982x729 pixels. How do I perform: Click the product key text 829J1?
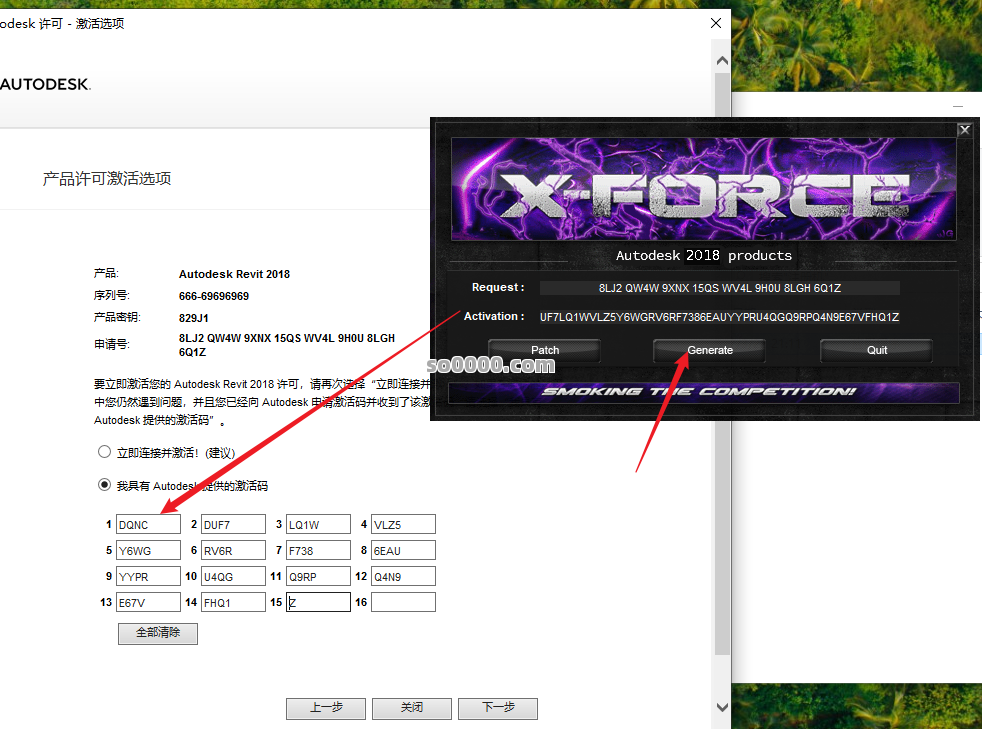(194, 318)
